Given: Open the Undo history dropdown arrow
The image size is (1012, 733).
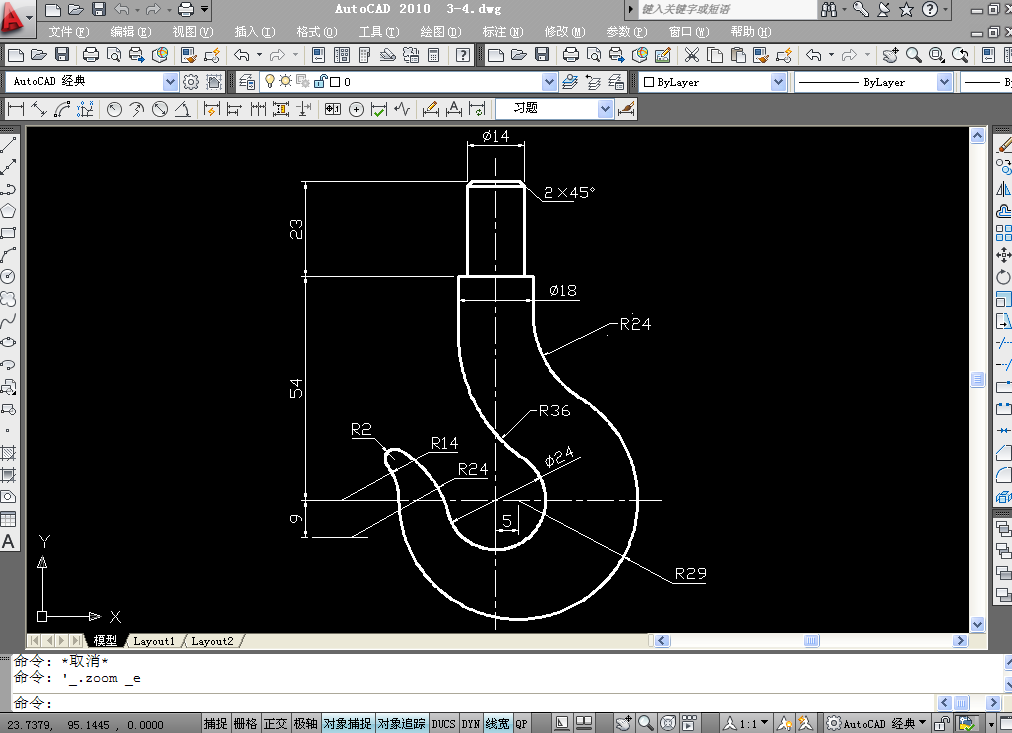Looking at the screenshot, I should click(259, 55).
